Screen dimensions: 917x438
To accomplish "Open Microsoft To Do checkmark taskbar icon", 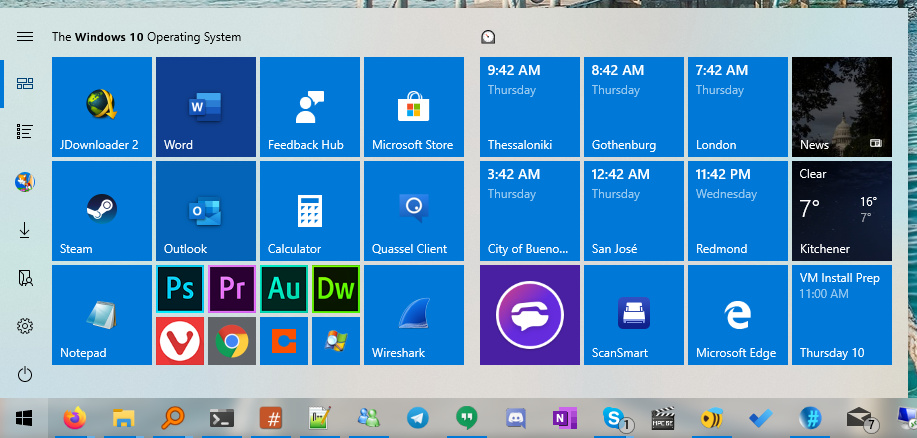I will click(761, 418).
